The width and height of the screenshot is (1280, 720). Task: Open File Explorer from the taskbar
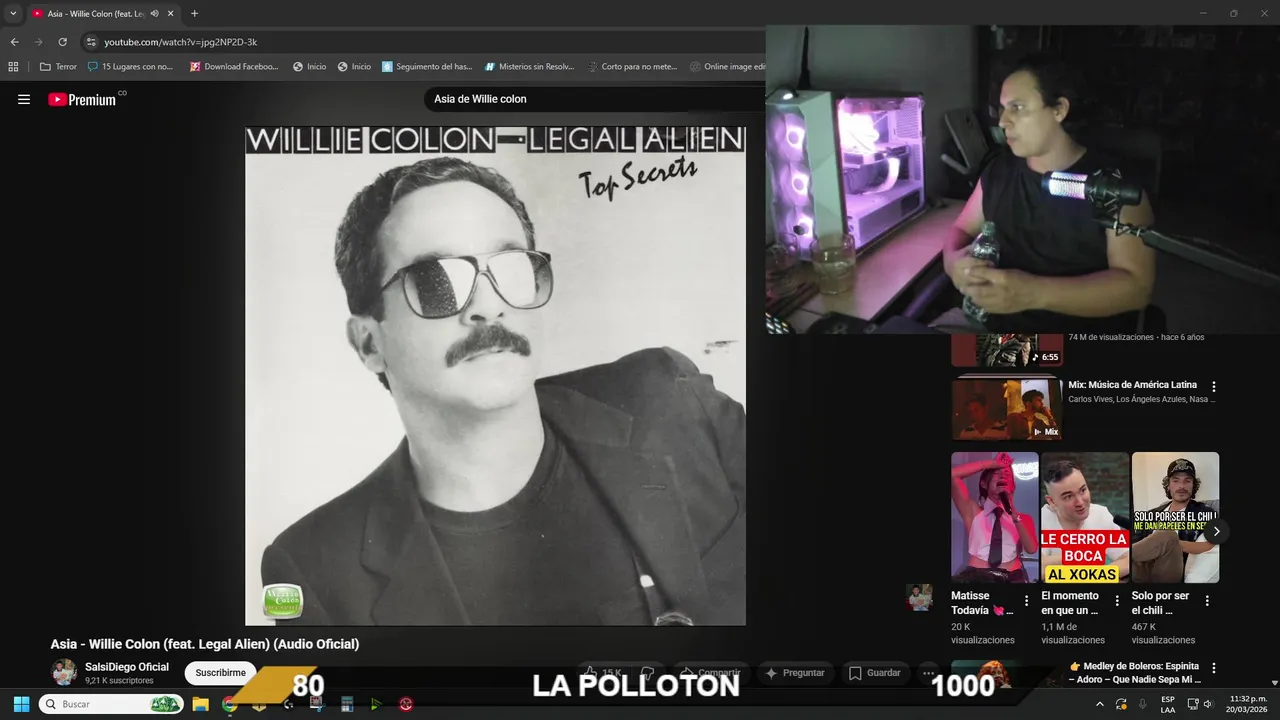200,704
